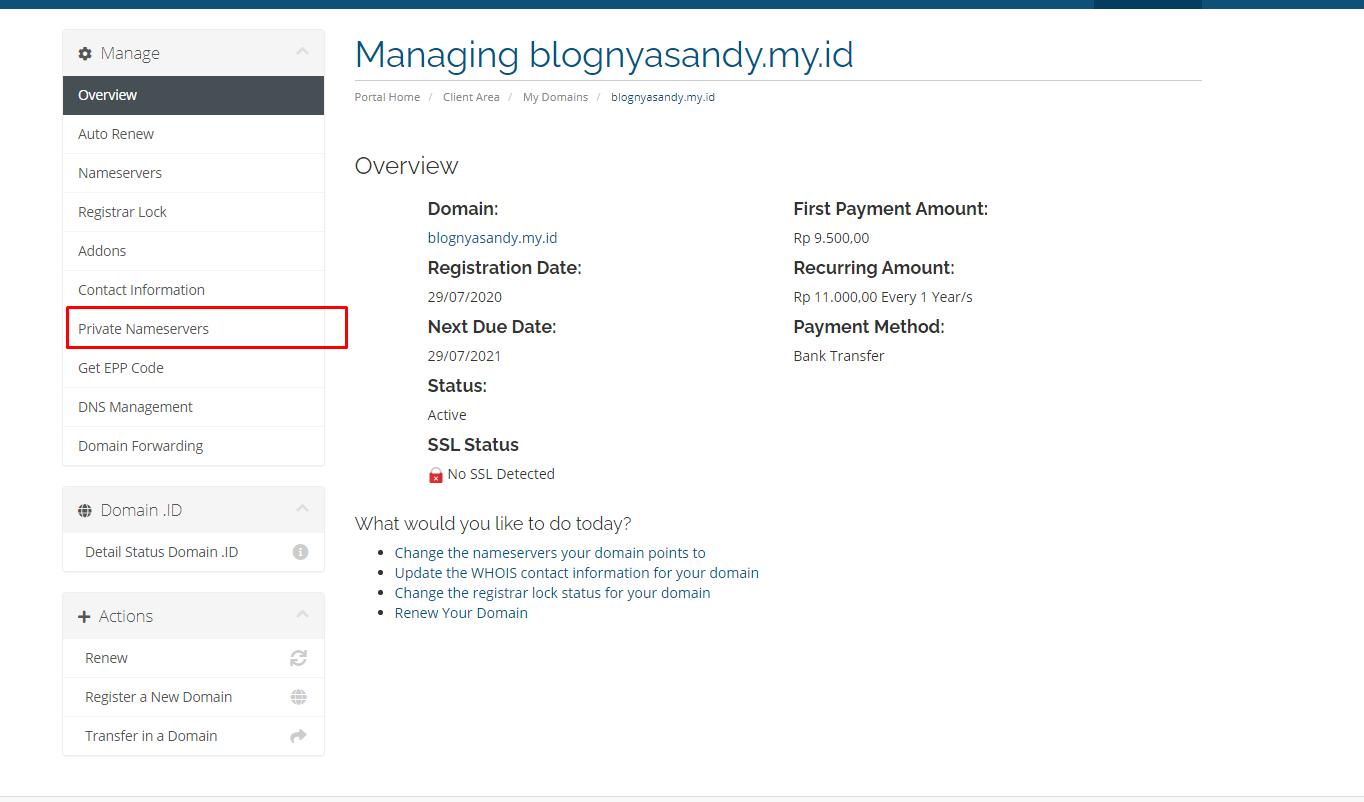This screenshot has width=1364, height=802.
Task: Click the blognyasandy.my.id breadcrumb
Action: 663,97
